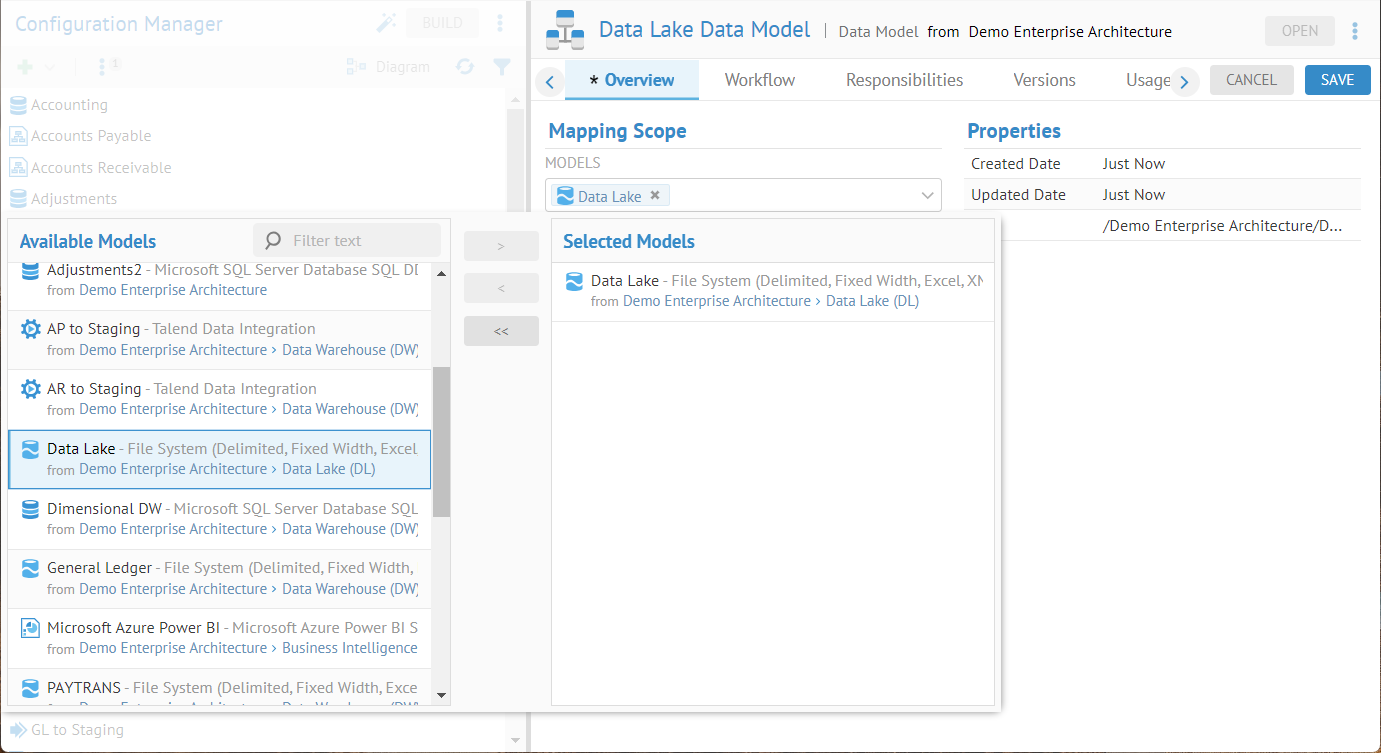Viewport: 1381px width, 753px height.
Task: Click the AP to Staging gear icon
Action: tap(30, 329)
